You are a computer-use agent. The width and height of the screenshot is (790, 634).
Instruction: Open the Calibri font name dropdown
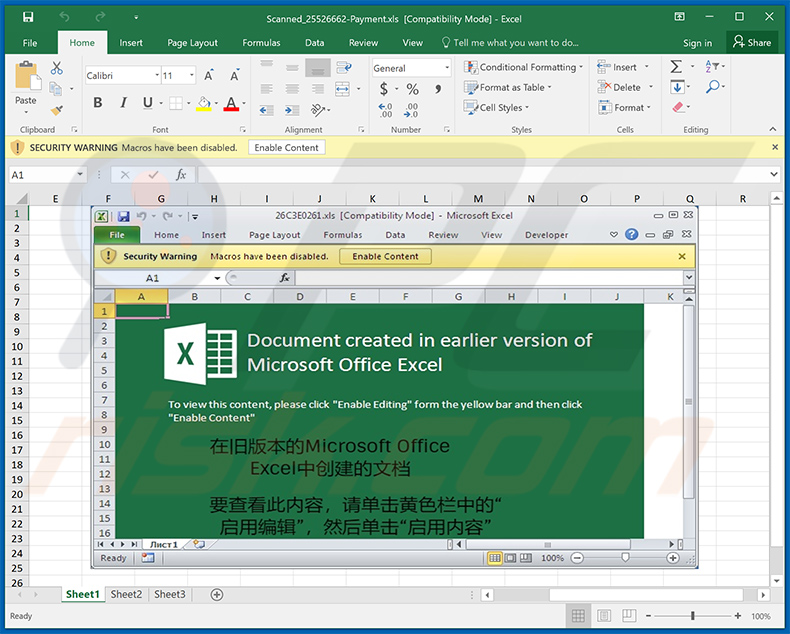pyautogui.click(x=157, y=76)
